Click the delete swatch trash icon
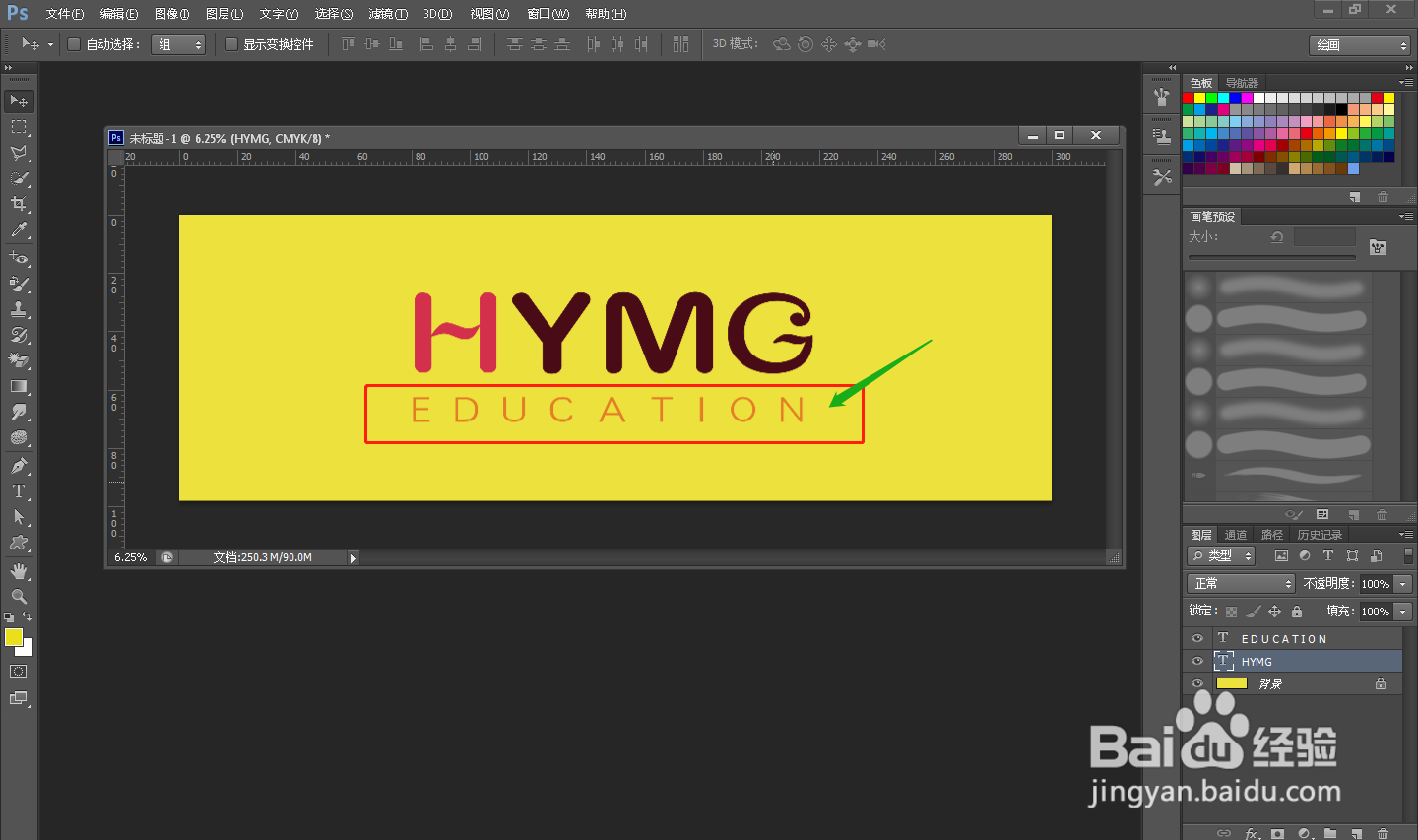Screen dimensions: 1418x840 click(1383, 197)
